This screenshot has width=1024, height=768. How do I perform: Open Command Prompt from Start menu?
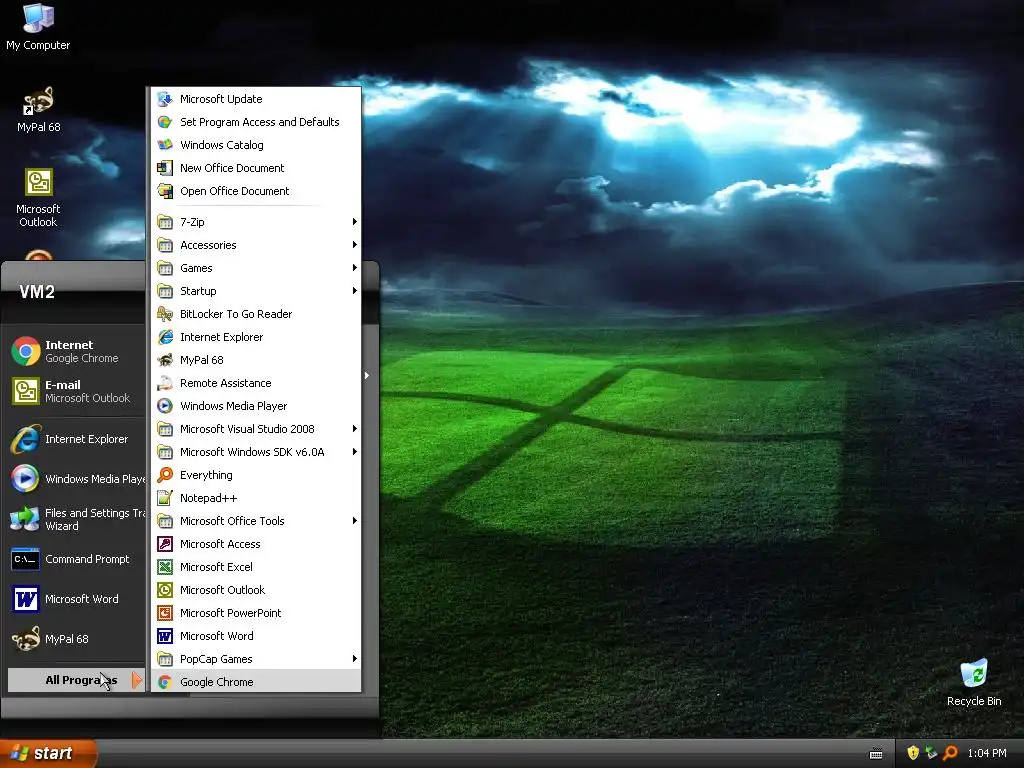pos(76,559)
